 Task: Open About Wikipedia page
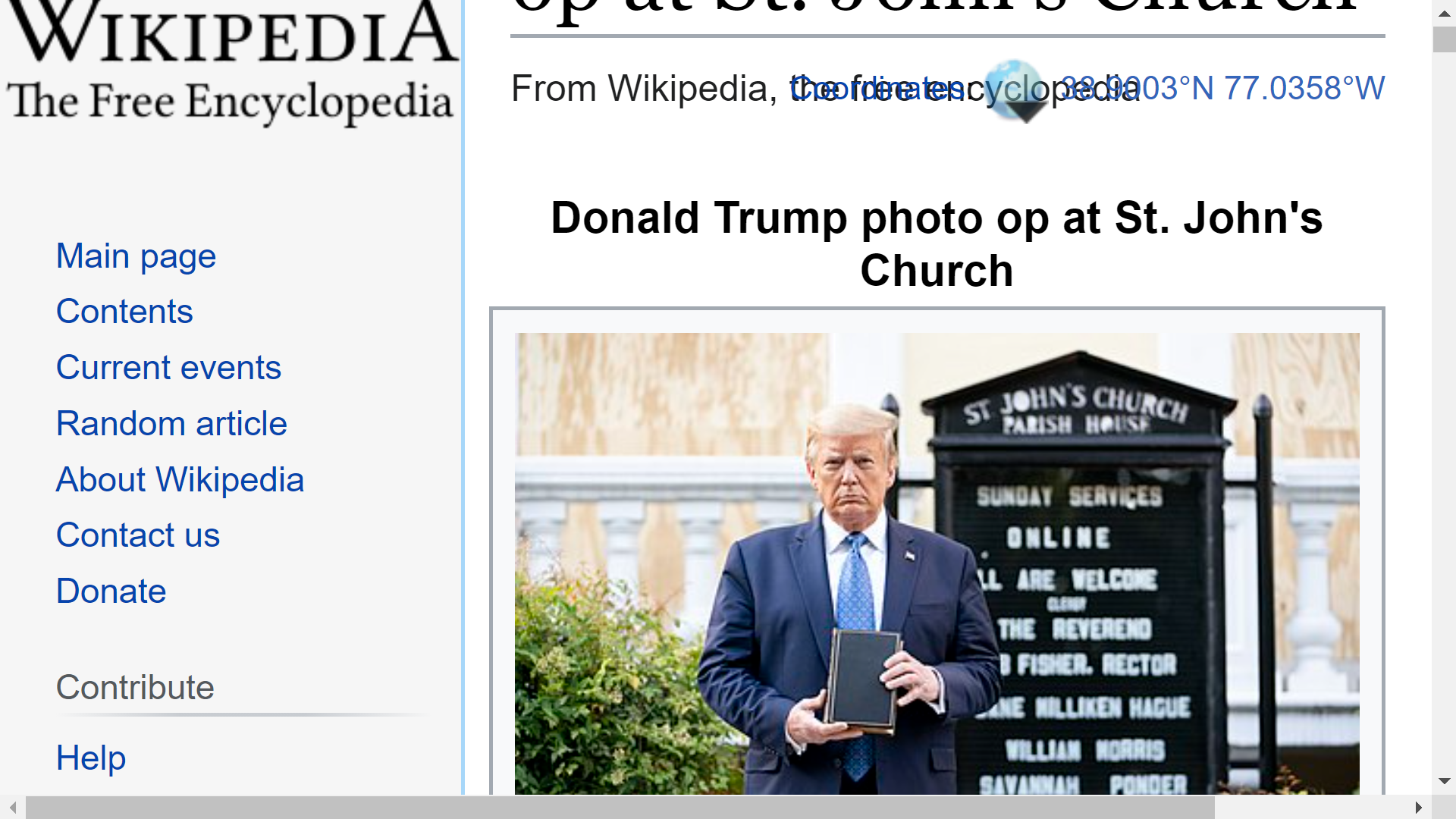(x=180, y=479)
